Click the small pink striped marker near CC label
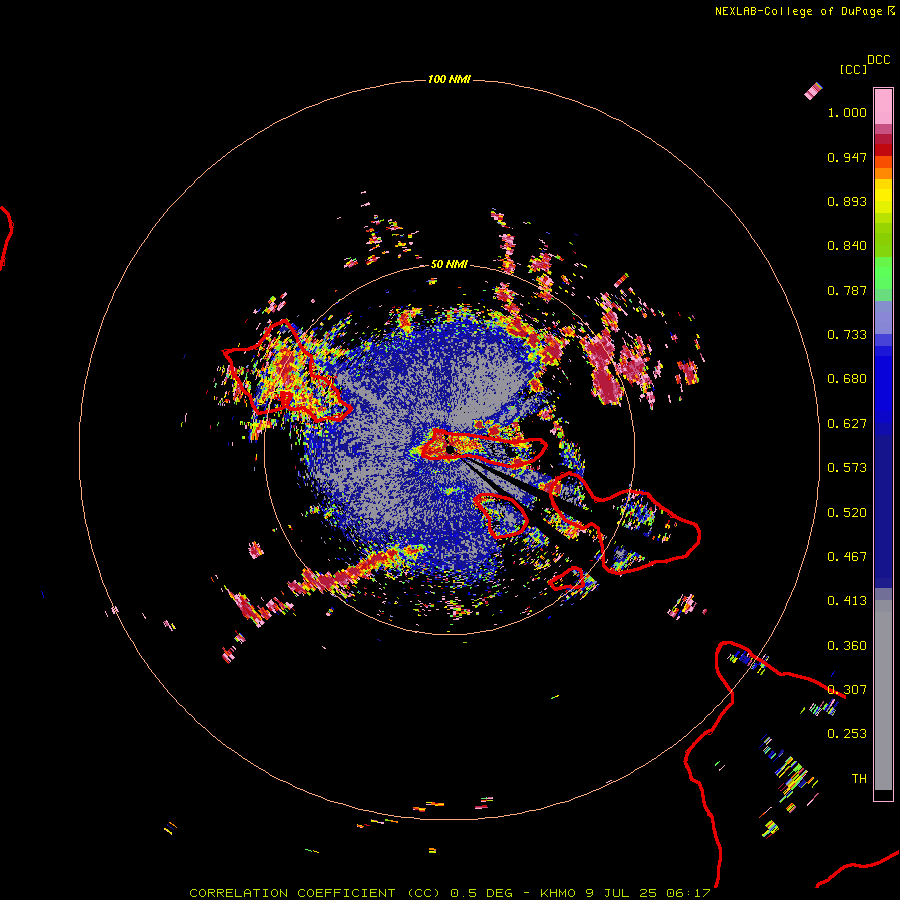Screen dimensions: 900x900 tap(813, 91)
